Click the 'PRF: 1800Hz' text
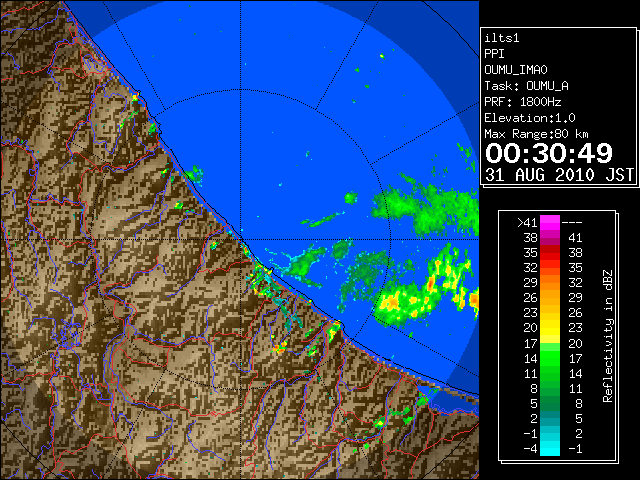640x480 pixels. pos(523,102)
